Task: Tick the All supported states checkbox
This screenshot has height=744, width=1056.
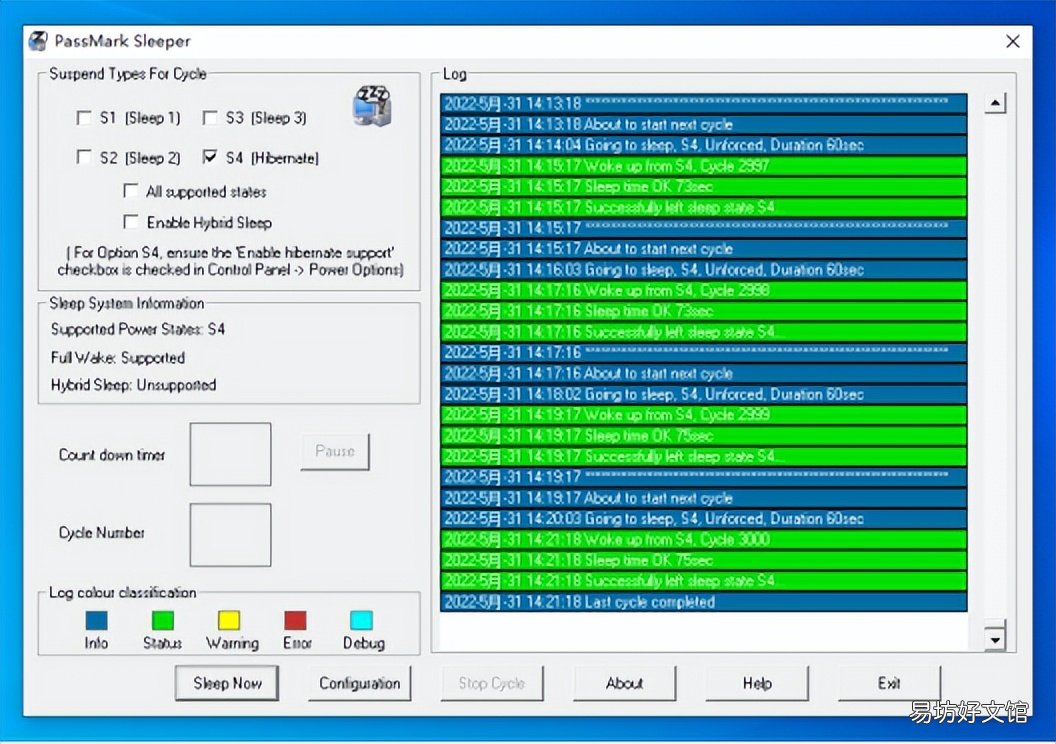Action: pos(131,191)
